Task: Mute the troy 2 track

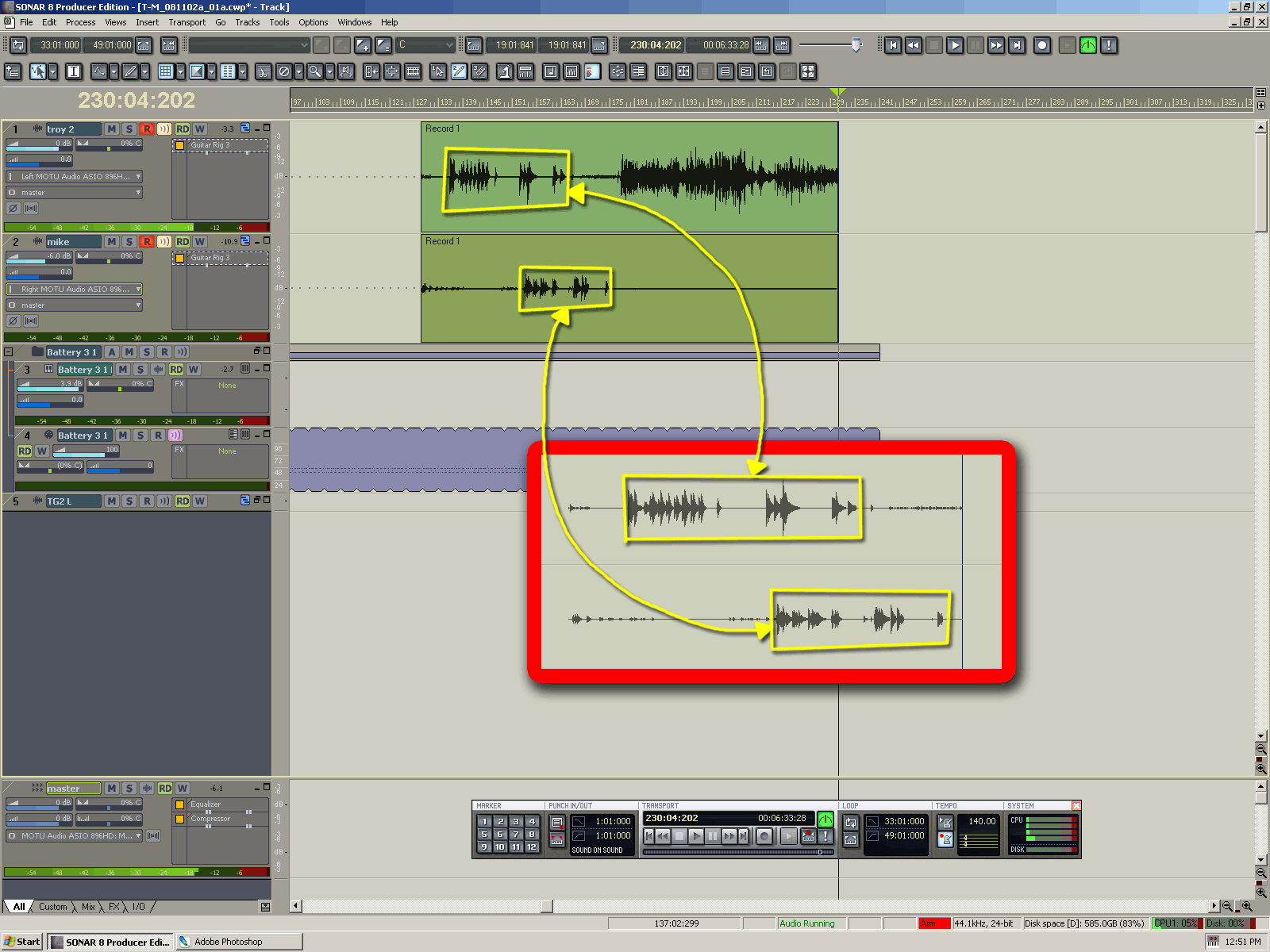Action: [112, 129]
